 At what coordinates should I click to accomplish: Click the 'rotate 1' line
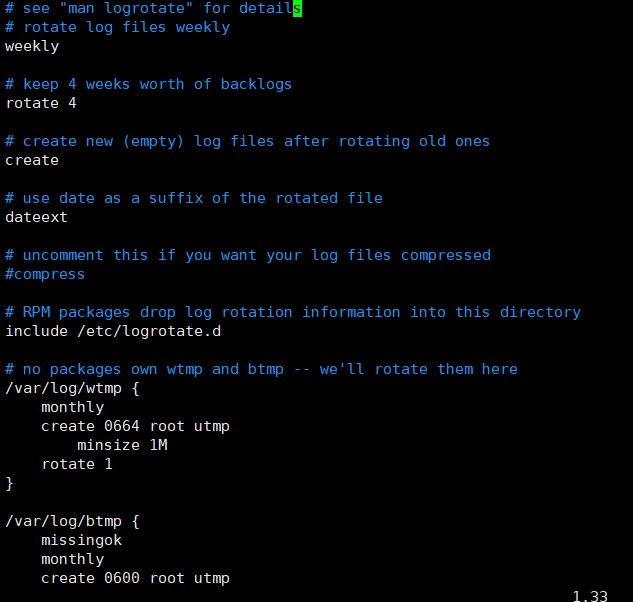77,464
